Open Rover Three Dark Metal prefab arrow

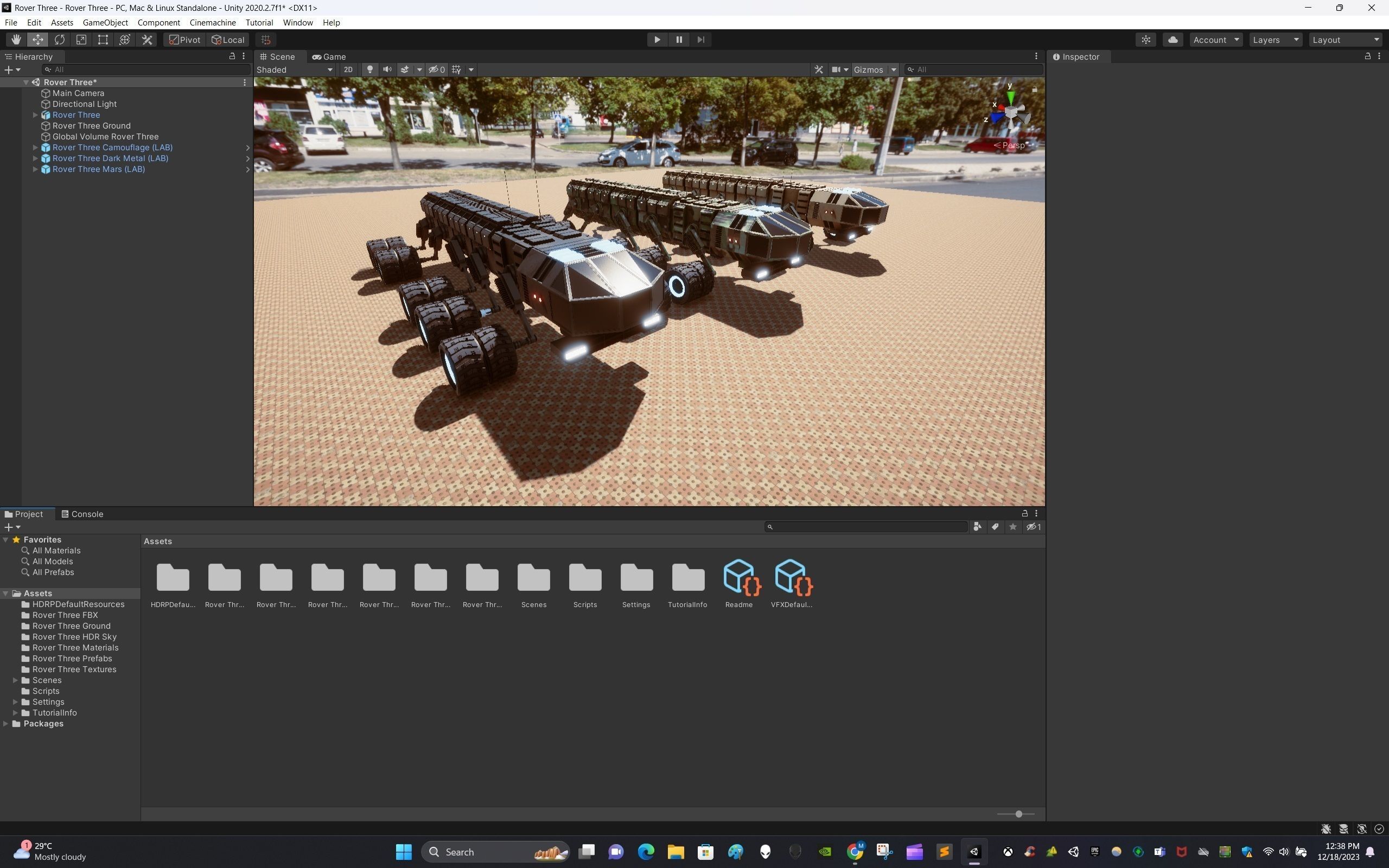click(247, 158)
